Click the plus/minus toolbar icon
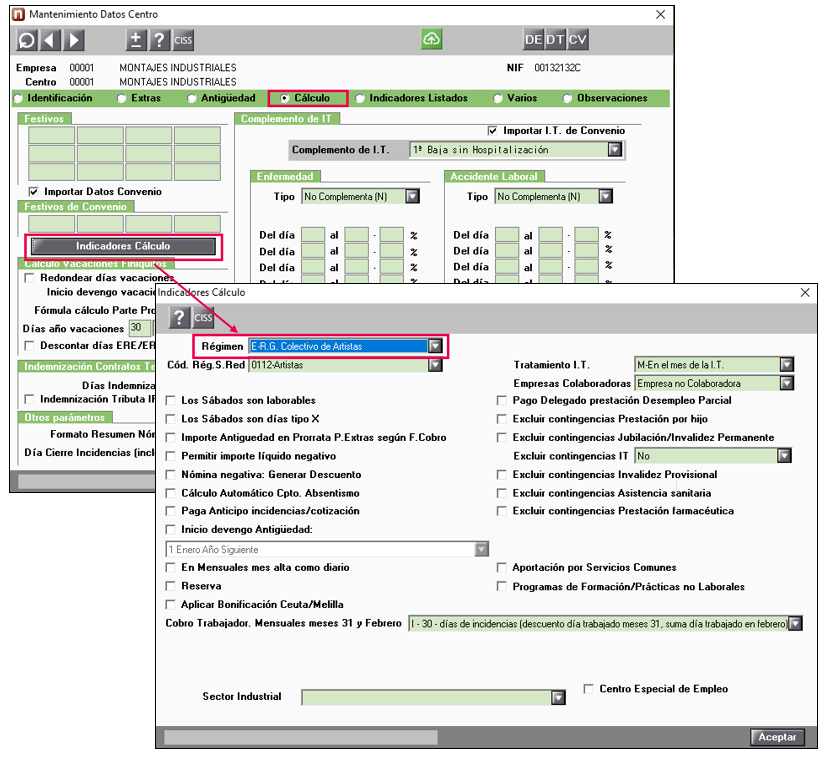 pyautogui.click(x=136, y=40)
